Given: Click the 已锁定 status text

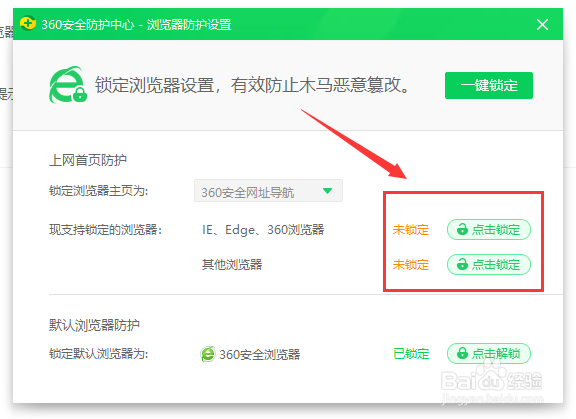Looking at the screenshot, I should (x=411, y=354).
